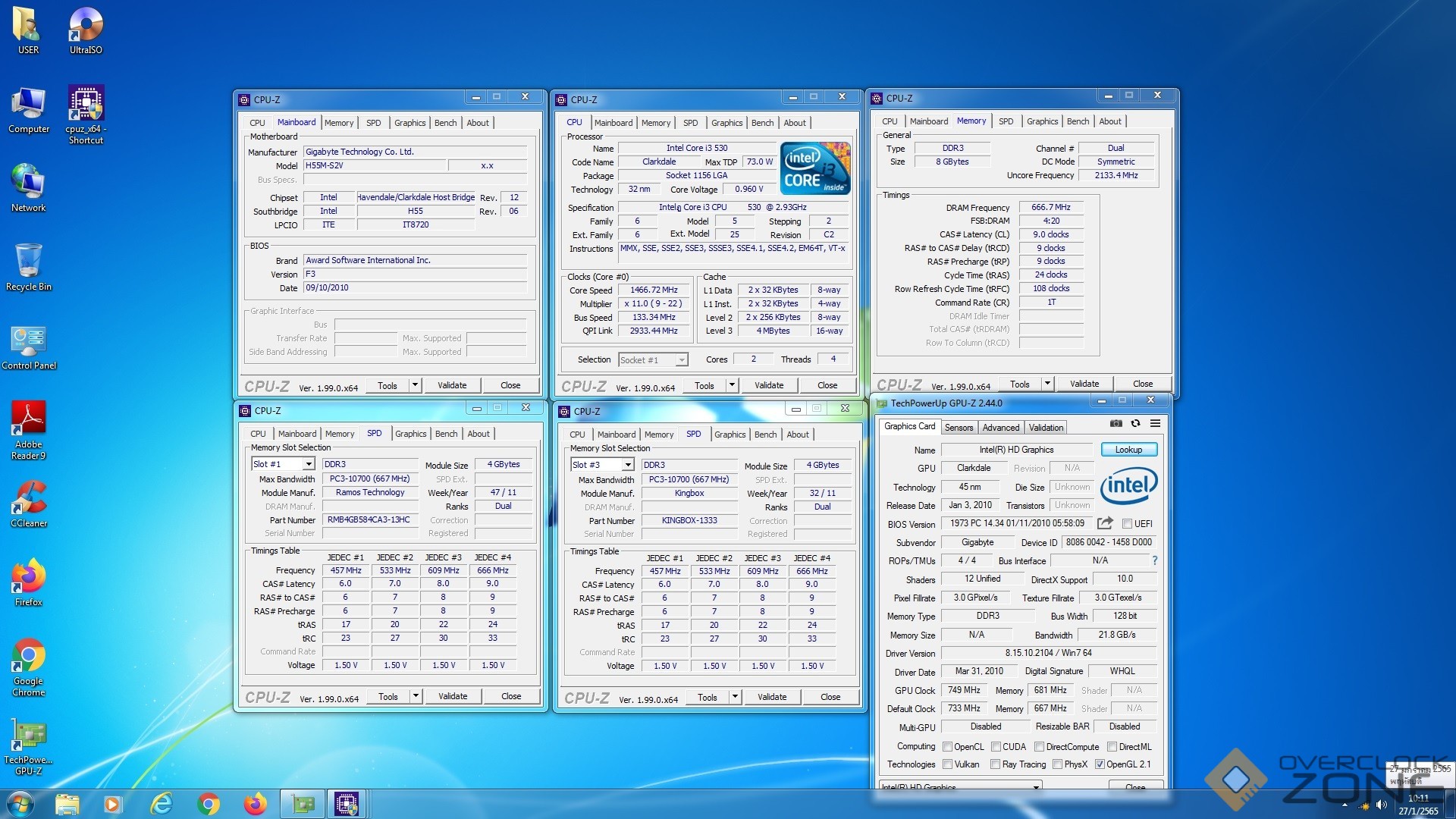
Task: Open the Slot #3 memory slot dropdown
Action: click(628, 465)
